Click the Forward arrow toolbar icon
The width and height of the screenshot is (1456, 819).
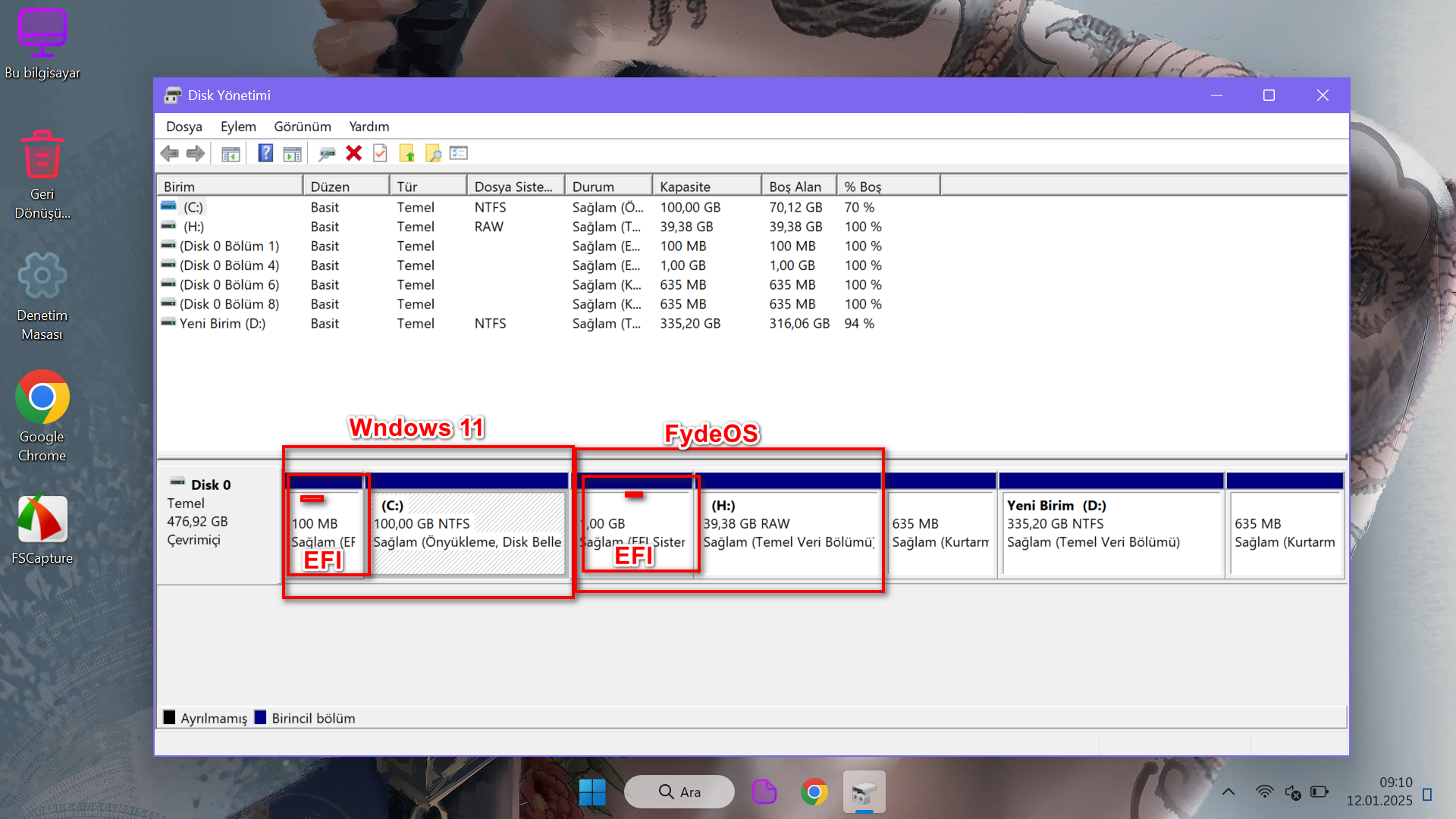pyautogui.click(x=196, y=154)
